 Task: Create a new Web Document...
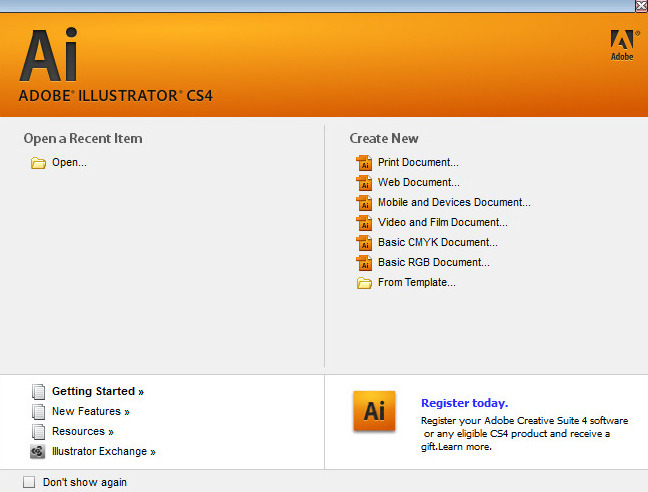tap(419, 182)
